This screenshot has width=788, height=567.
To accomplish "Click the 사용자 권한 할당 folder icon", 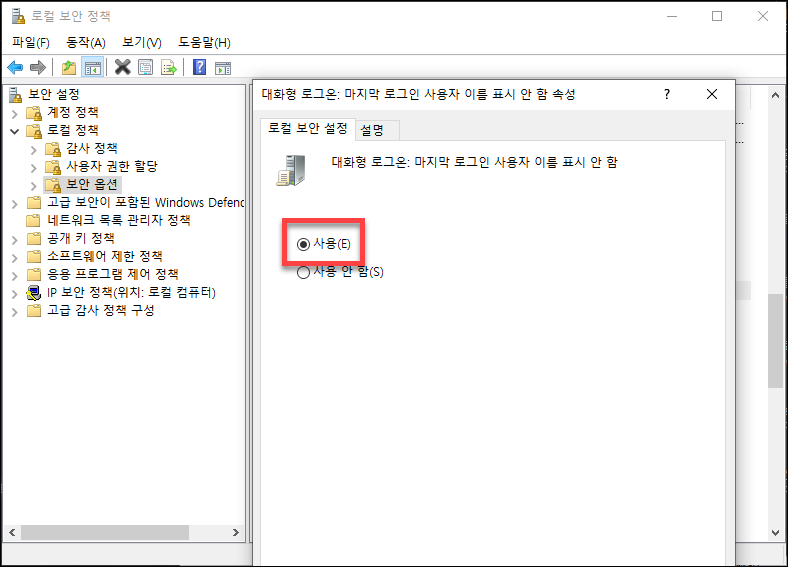I will pos(53,167).
